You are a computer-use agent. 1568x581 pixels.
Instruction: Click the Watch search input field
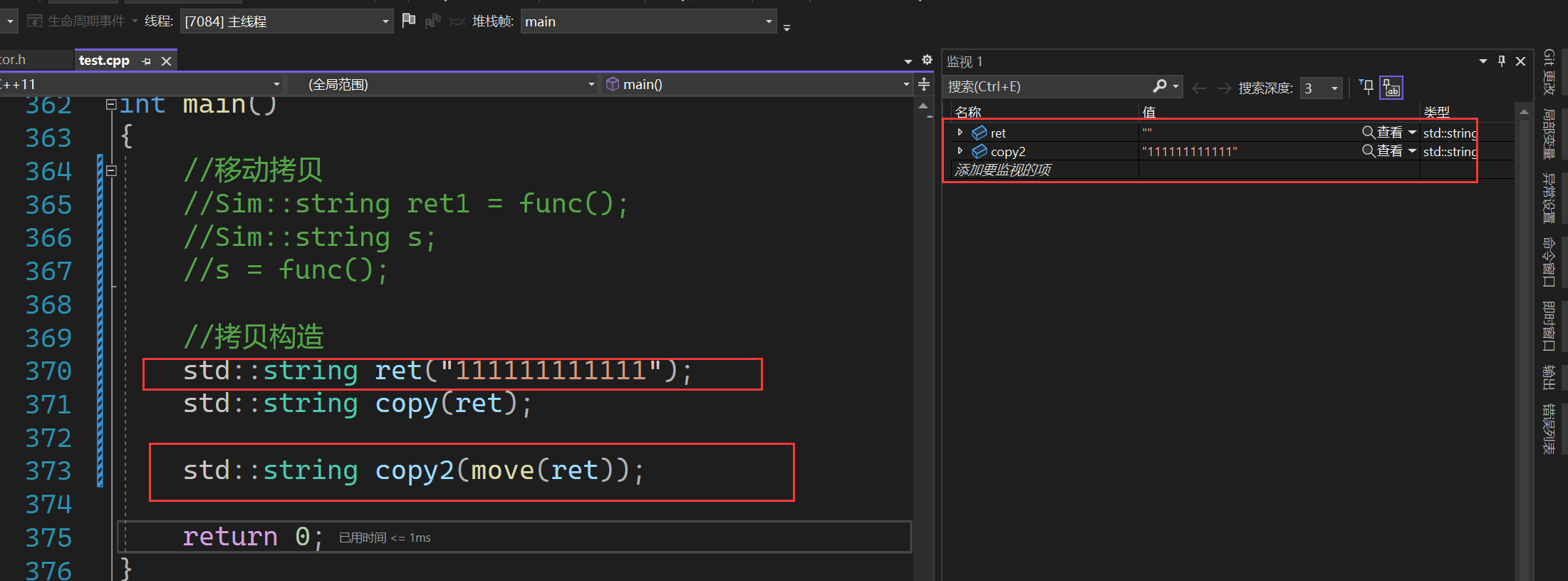pyautogui.click(x=1047, y=87)
